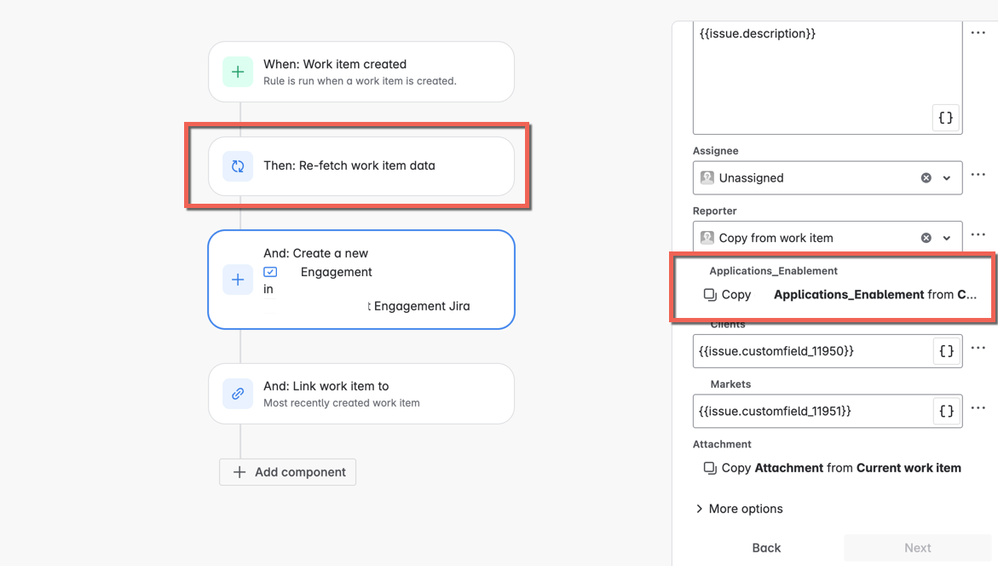Click the user avatar icon in Reporter field
The width and height of the screenshot is (998, 566).
coord(707,237)
